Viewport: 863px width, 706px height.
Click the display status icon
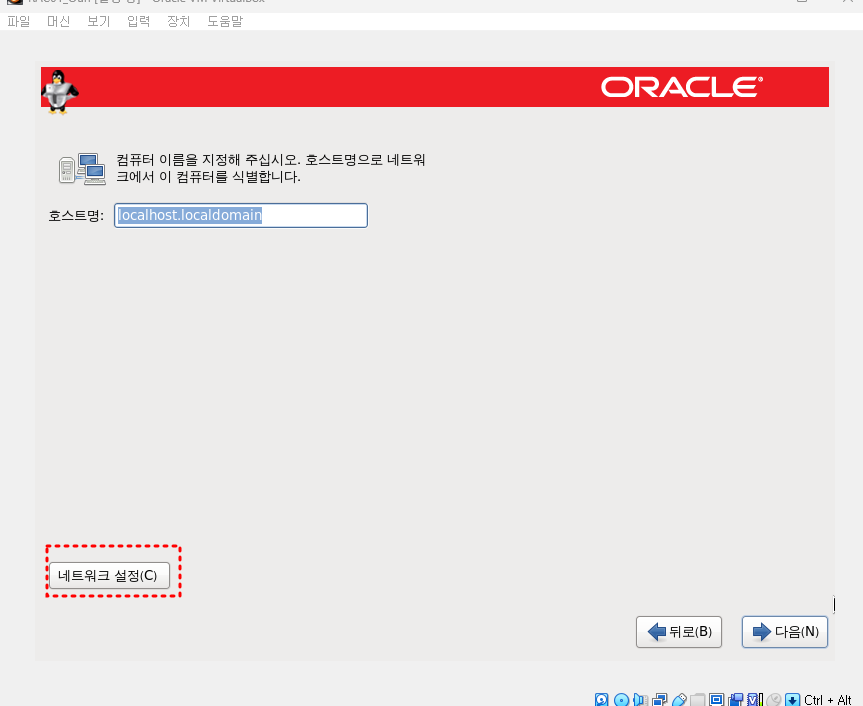click(x=716, y=699)
